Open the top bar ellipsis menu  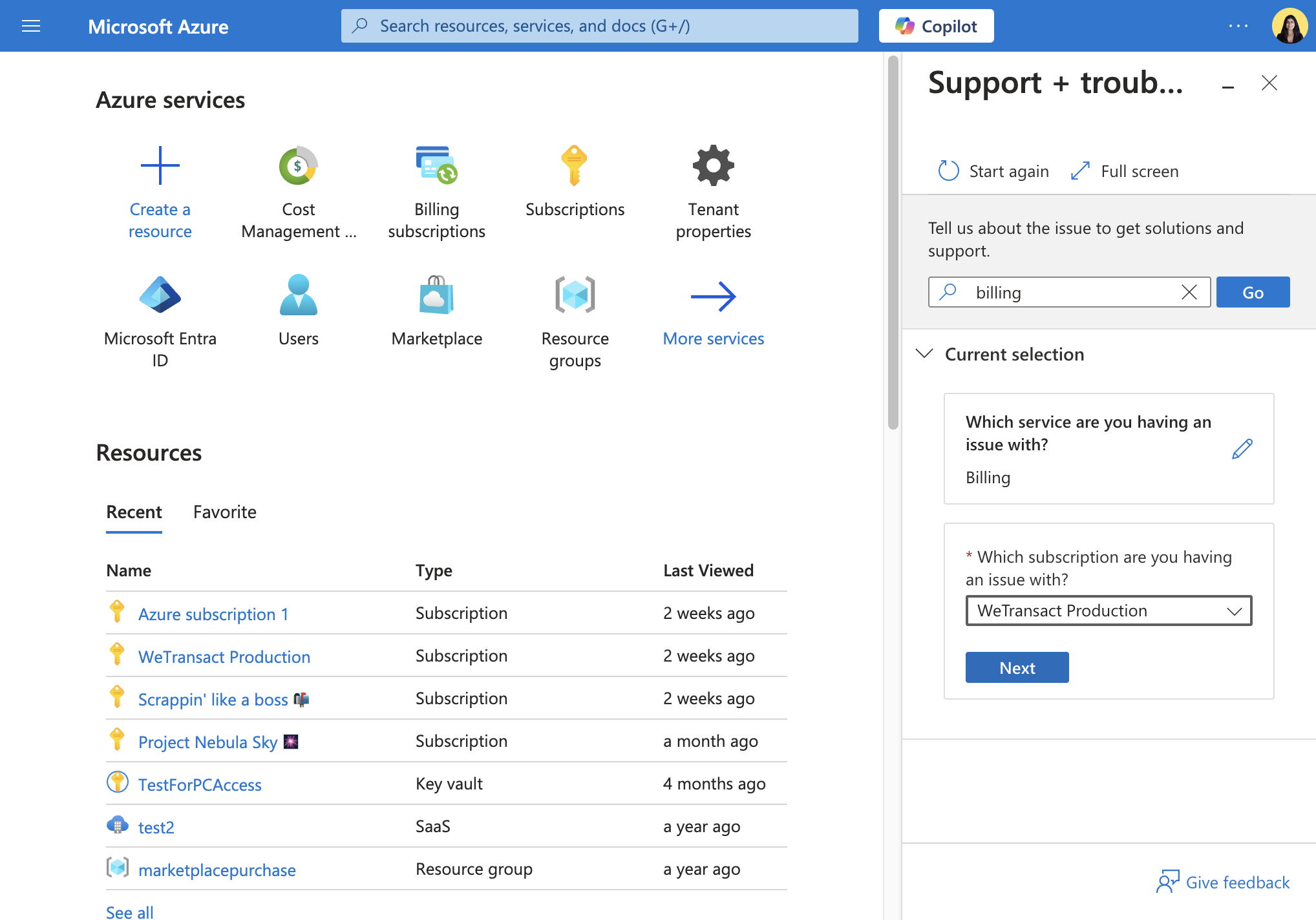click(1238, 26)
